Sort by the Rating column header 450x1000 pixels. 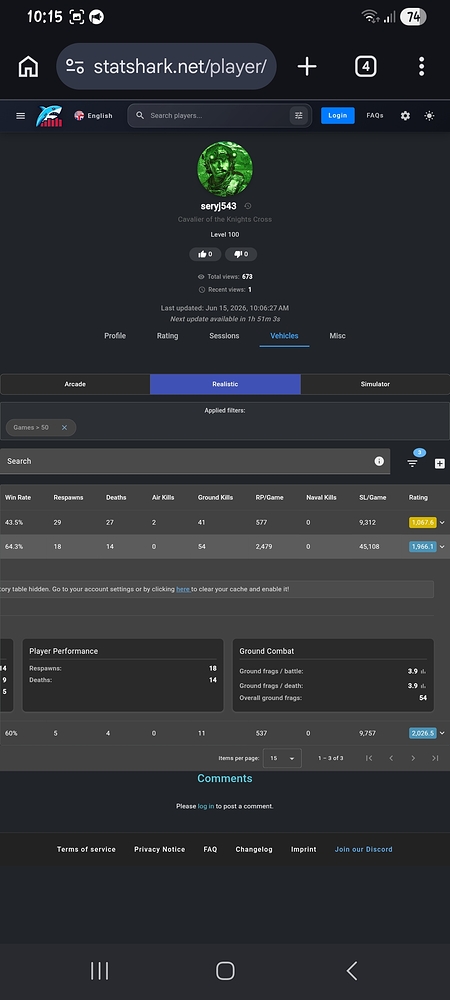point(418,497)
